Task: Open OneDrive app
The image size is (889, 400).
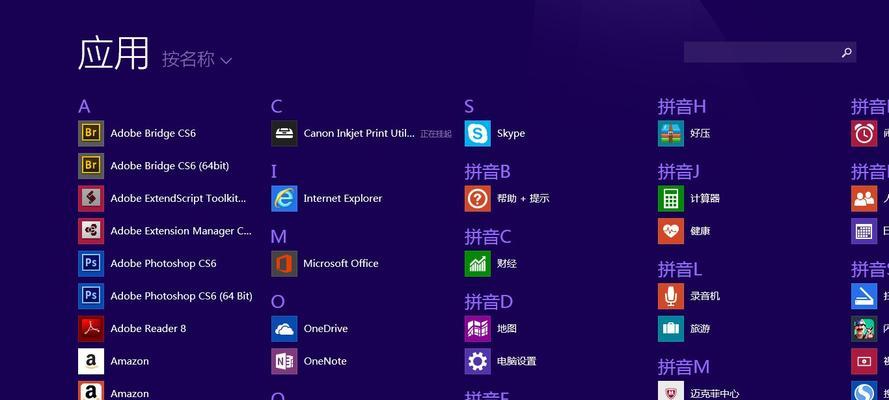Action: pyautogui.click(x=310, y=329)
